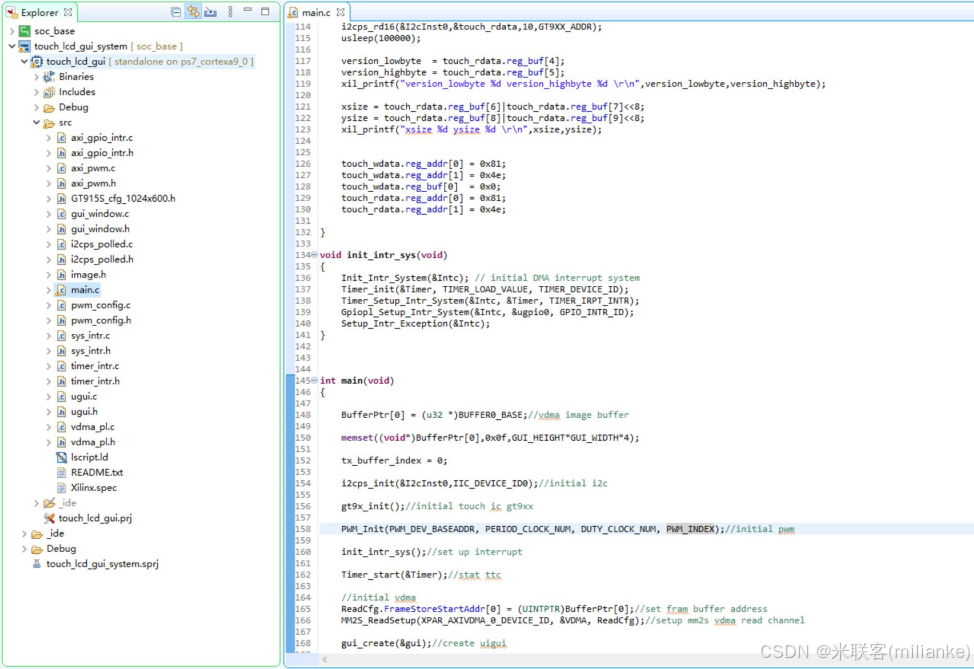Click the Collapse All icon in Explorer toolbar
This screenshot has width=974, height=669.
176,11
